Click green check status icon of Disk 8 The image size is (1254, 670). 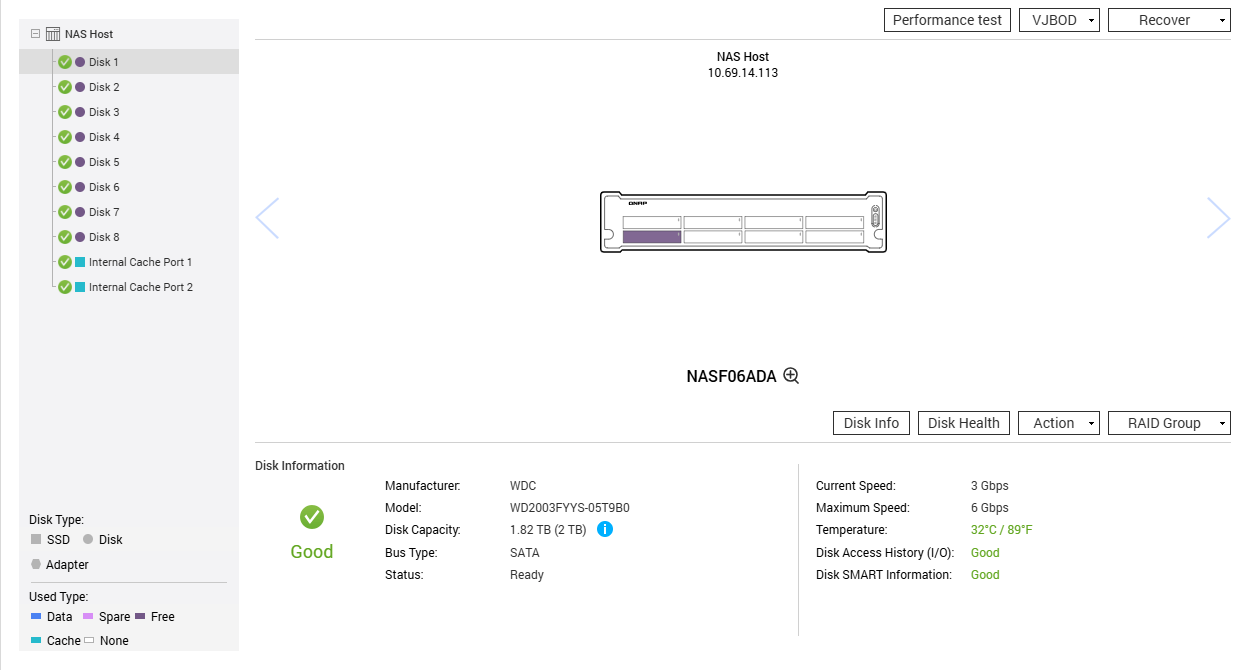click(x=65, y=237)
